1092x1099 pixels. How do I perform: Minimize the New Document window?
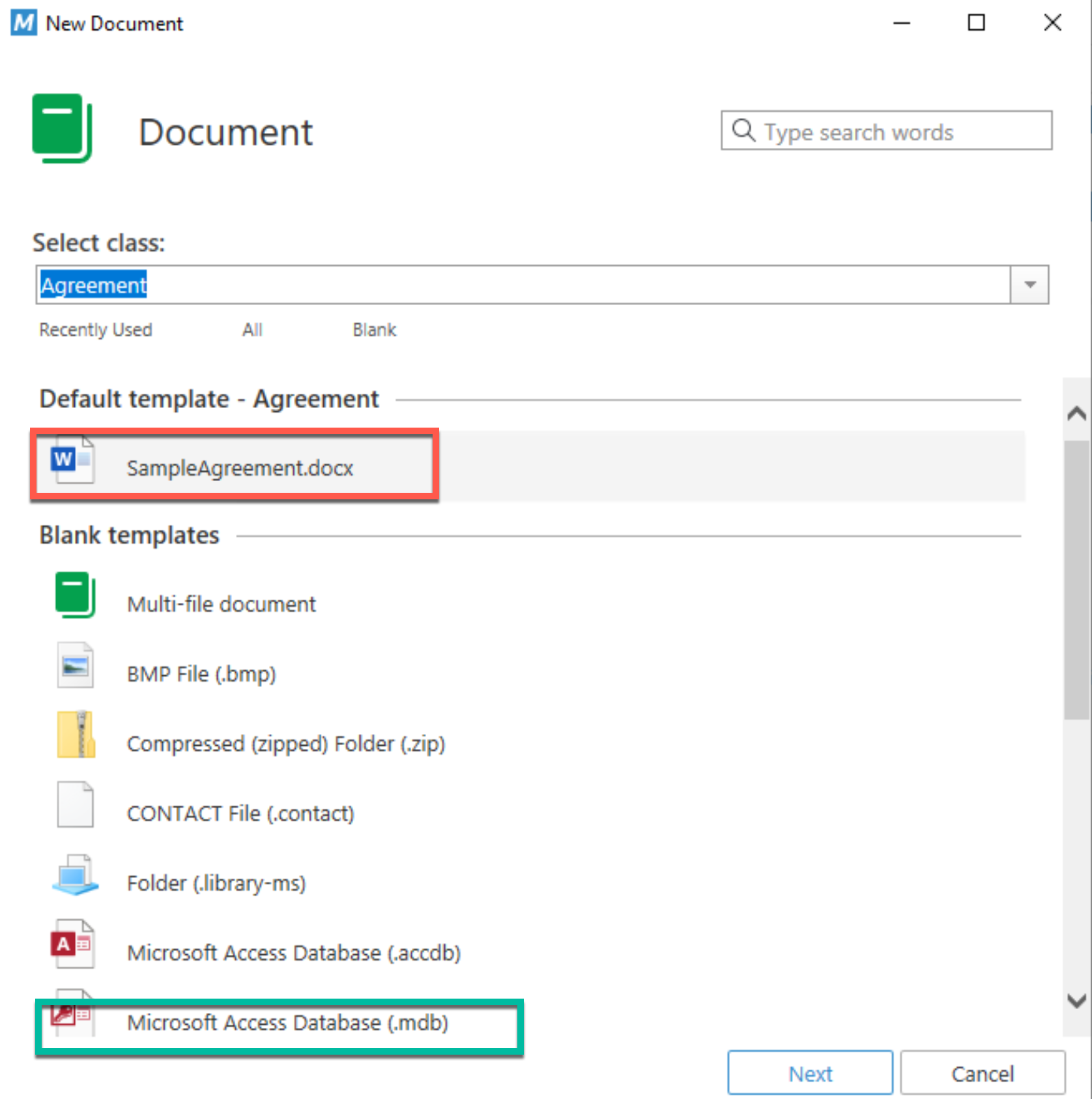point(901,23)
